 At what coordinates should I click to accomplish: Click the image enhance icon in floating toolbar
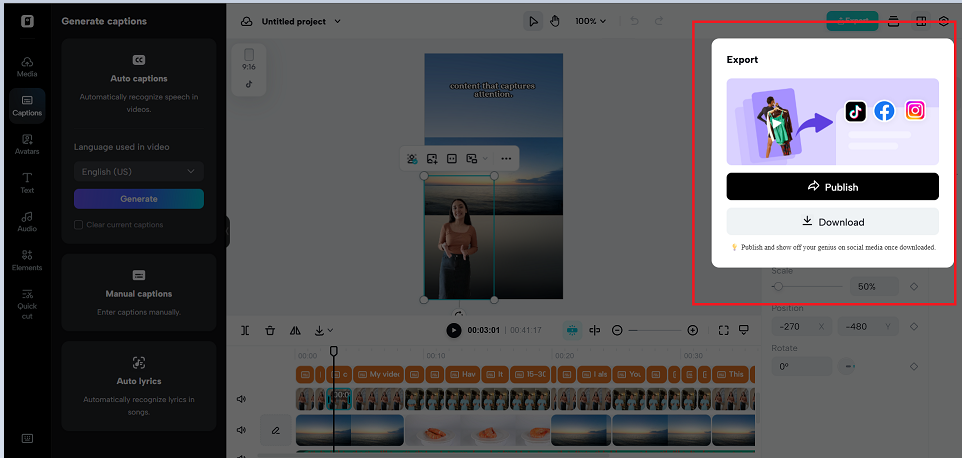(x=432, y=159)
